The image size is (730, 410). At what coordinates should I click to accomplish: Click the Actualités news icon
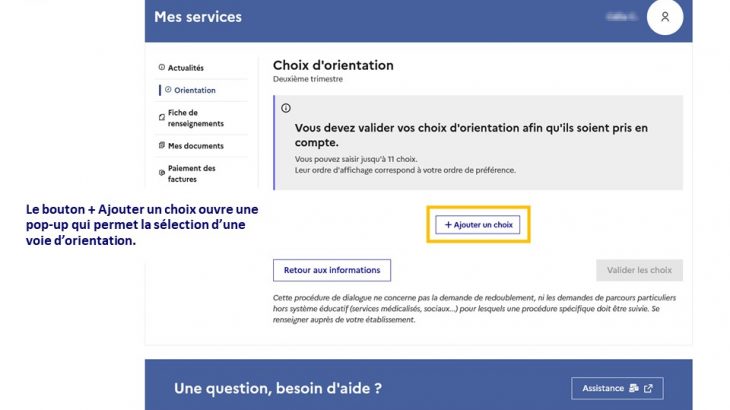tap(162, 68)
